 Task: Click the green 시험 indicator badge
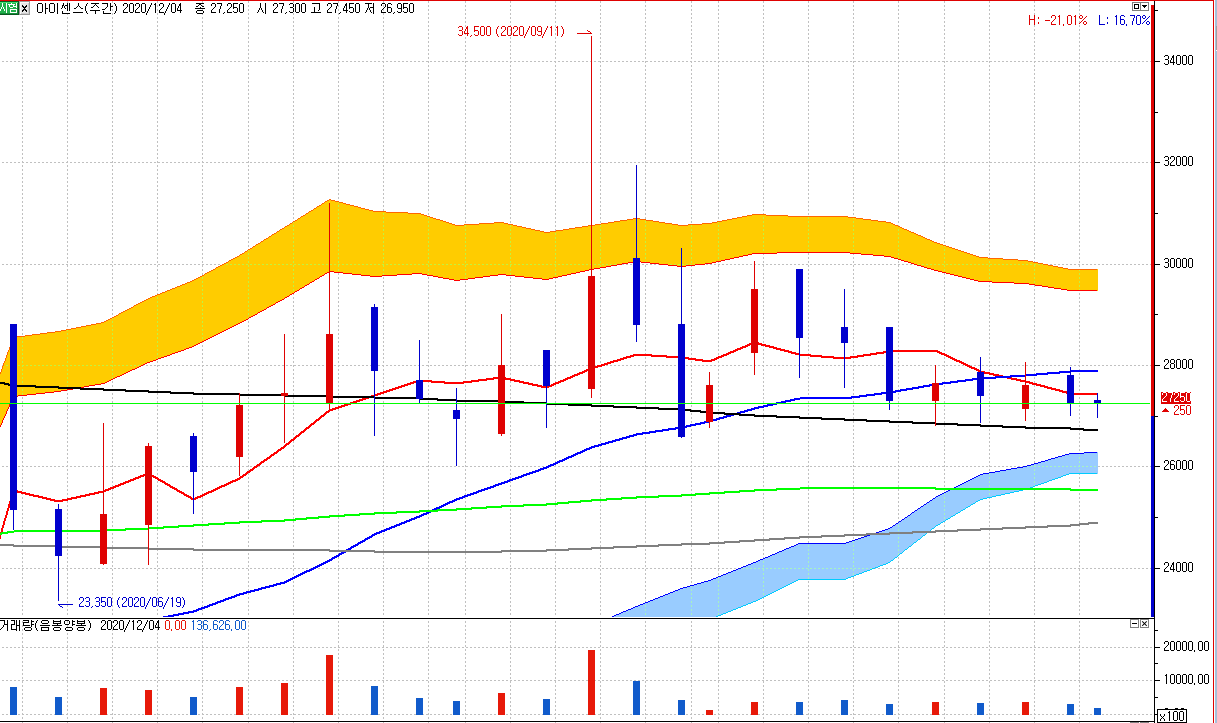(9, 7)
